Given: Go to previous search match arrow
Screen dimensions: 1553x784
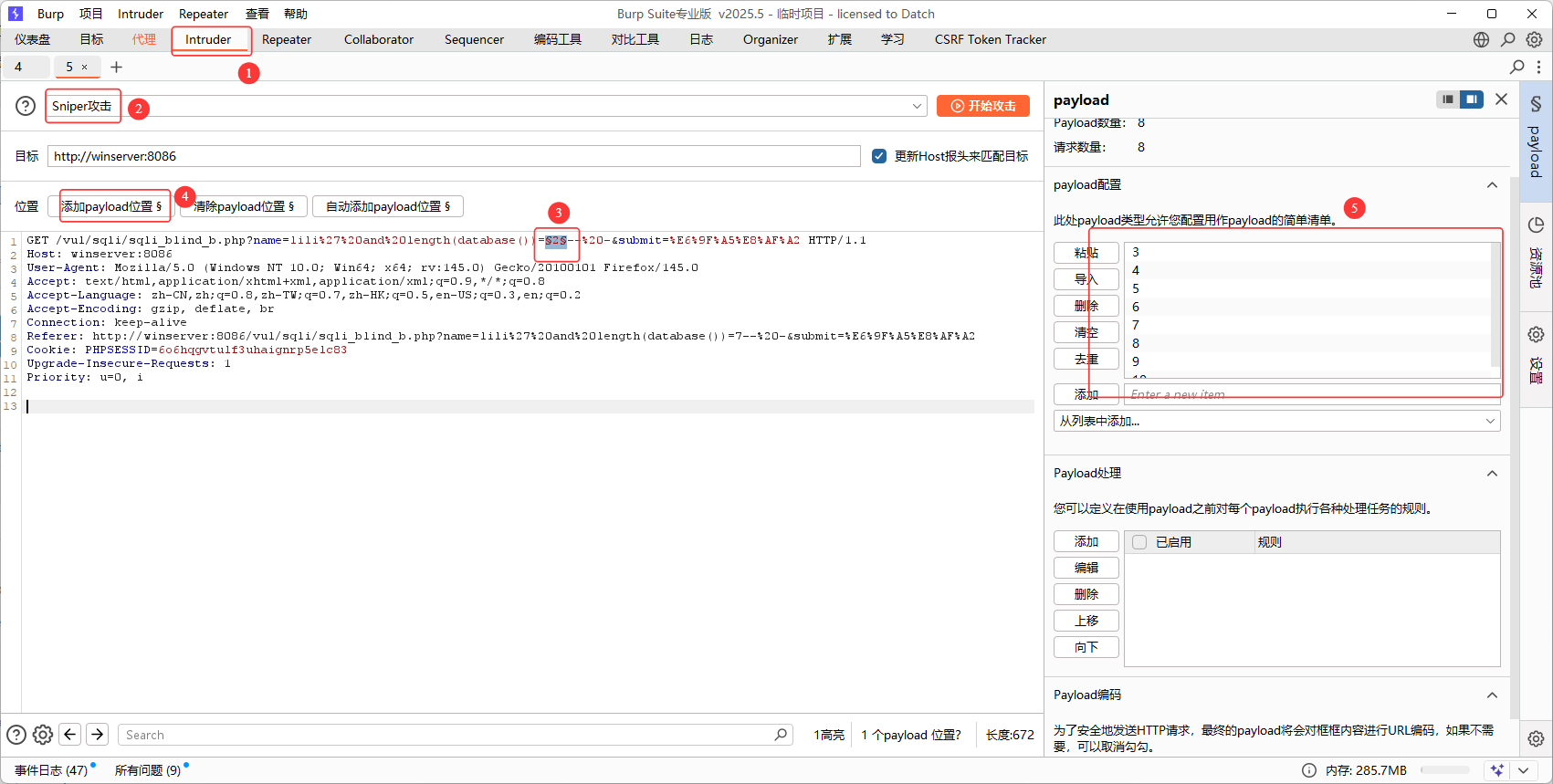Looking at the screenshot, I should [x=70, y=734].
